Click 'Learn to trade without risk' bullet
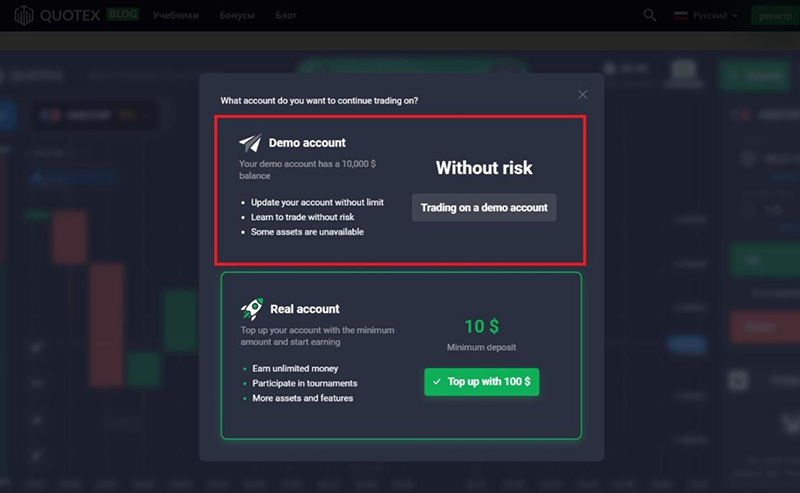This screenshot has height=493, width=800. 302,217
